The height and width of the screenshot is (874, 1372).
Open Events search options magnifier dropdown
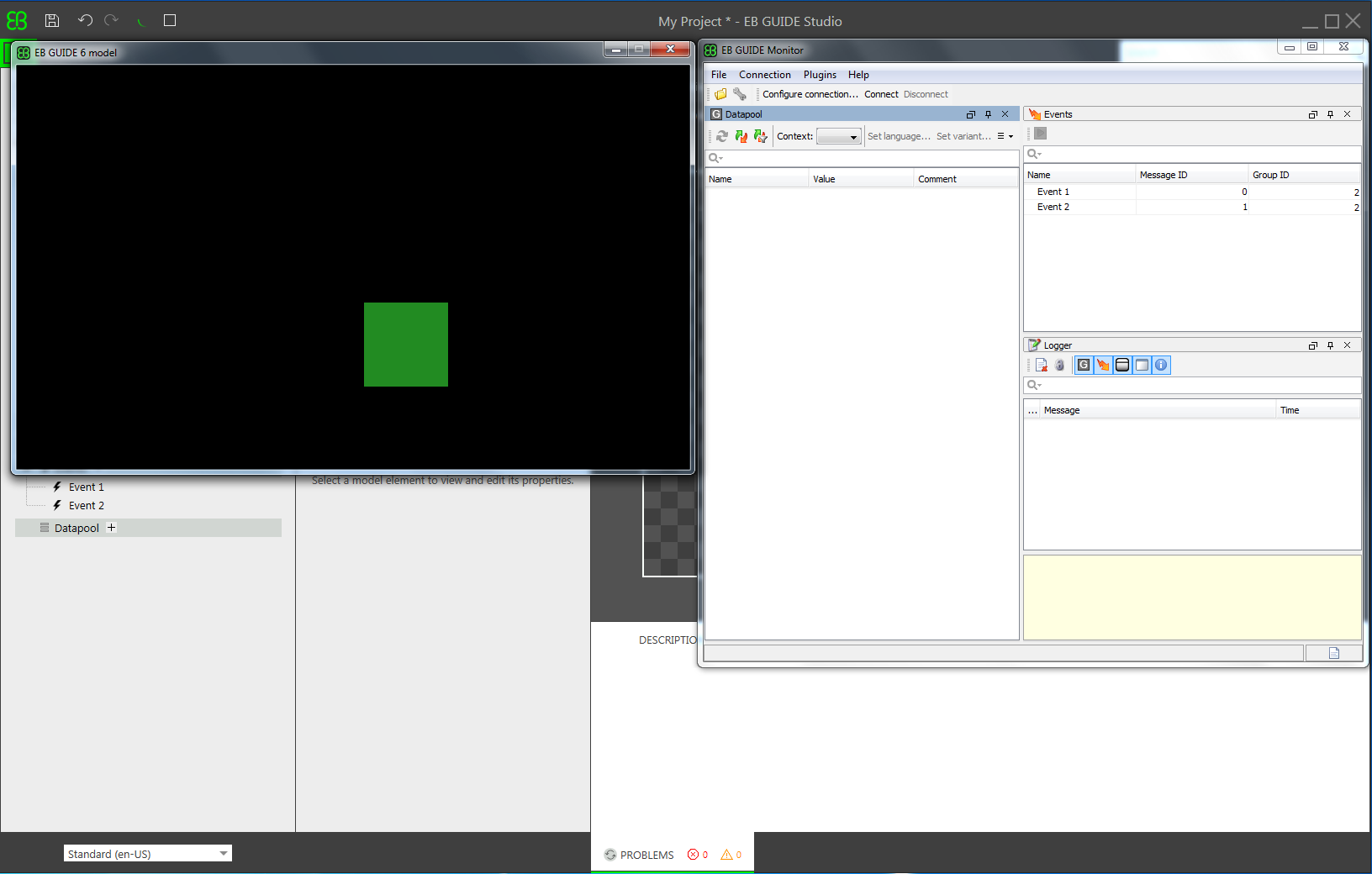(1035, 154)
